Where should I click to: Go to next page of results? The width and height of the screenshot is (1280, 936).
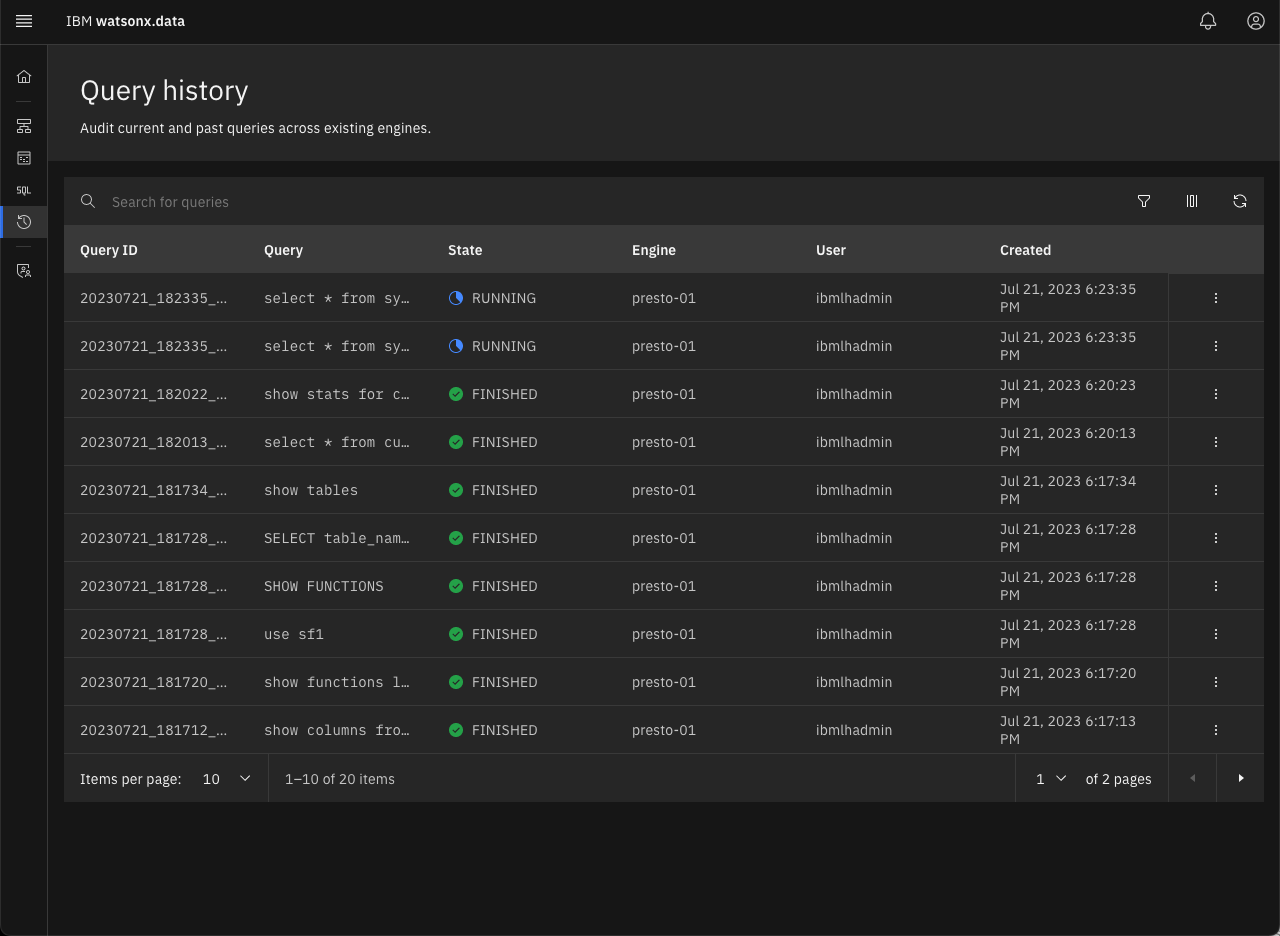[x=1240, y=778]
